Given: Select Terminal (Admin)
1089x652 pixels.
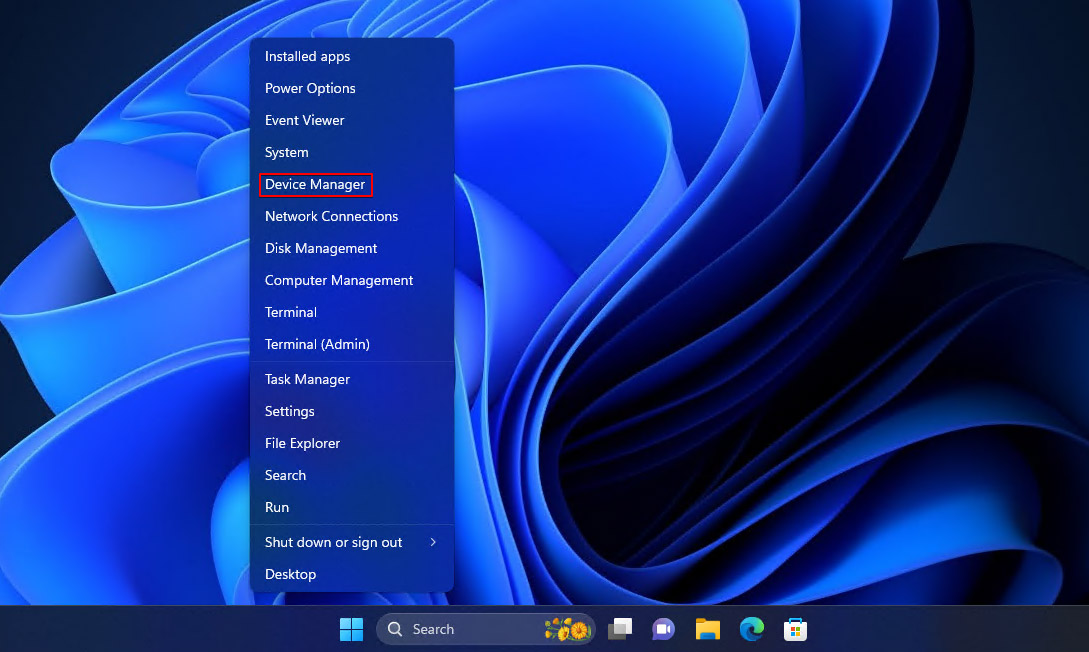Looking at the screenshot, I should [317, 344].
